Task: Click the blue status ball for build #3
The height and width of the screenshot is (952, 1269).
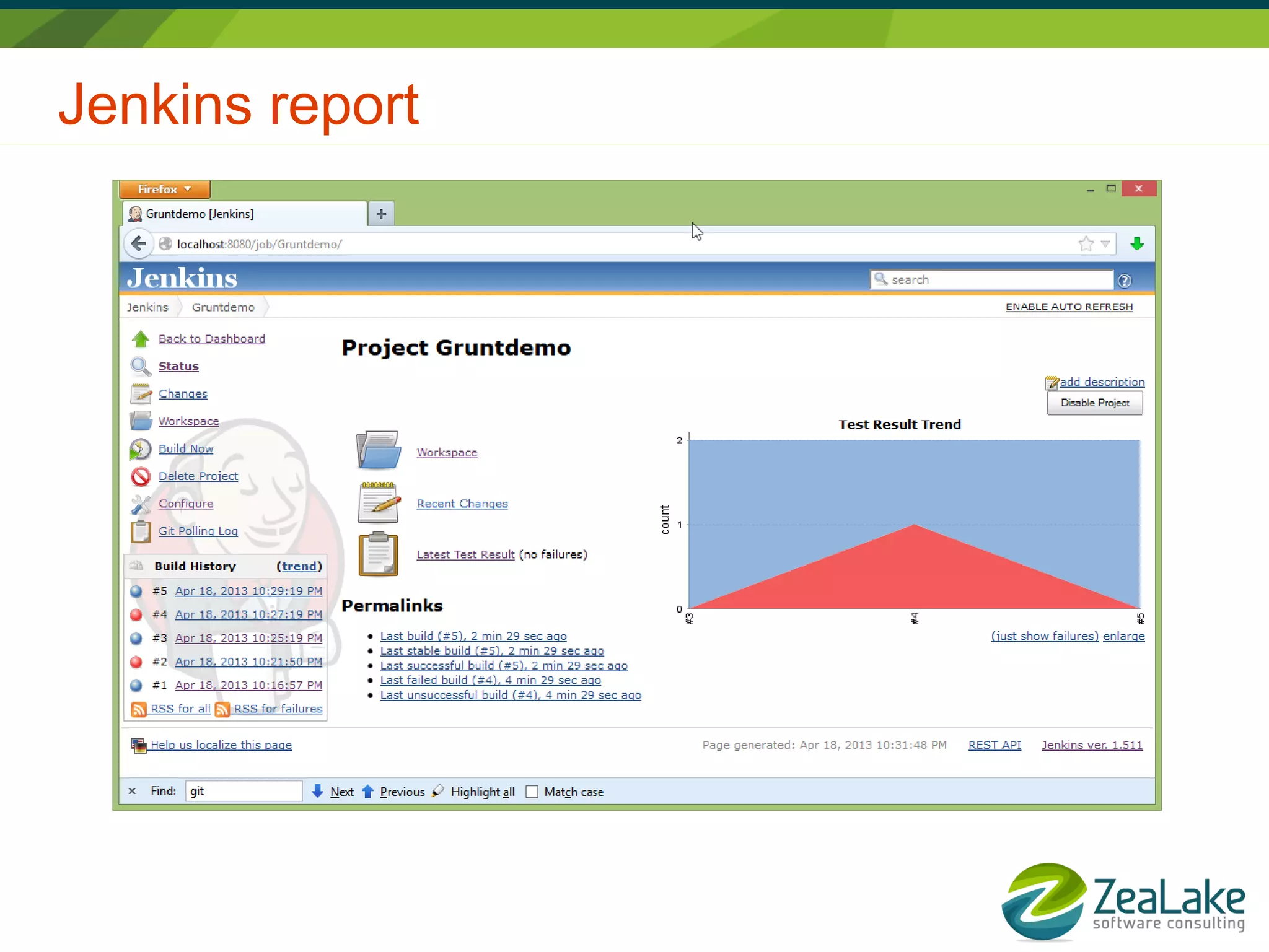Action: [136, 638]
